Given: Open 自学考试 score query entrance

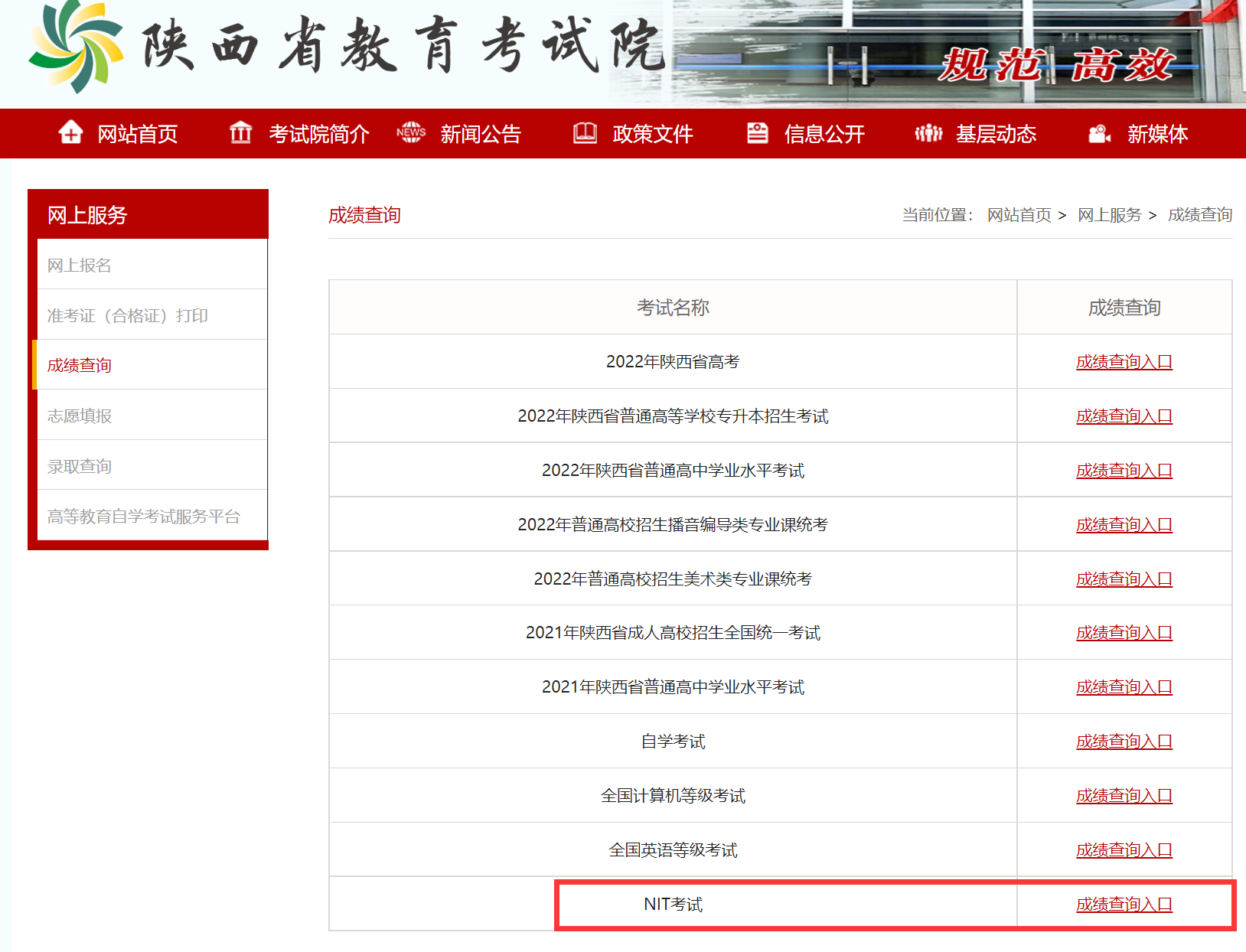Looking at the screenshot, I should tap(1124, 742).
